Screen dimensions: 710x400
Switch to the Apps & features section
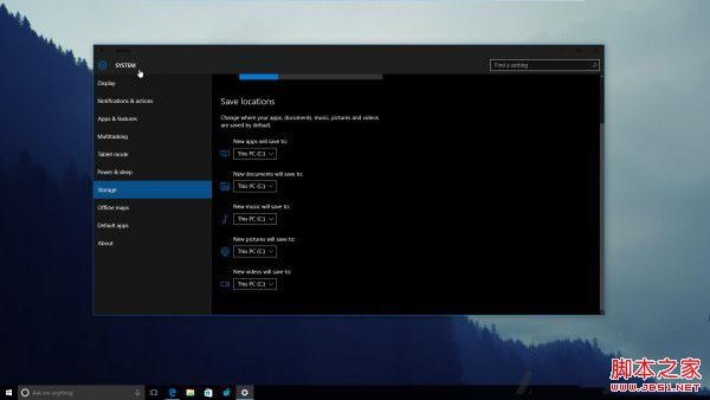click(x=117, y=119)
